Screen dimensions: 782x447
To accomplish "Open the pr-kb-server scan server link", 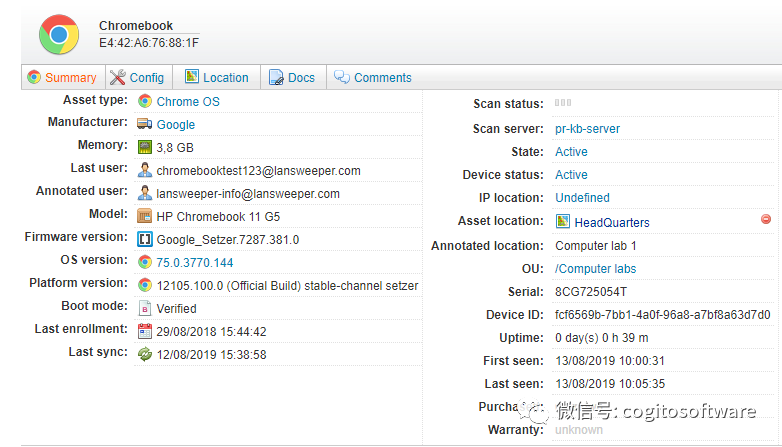I will point(587,129).
